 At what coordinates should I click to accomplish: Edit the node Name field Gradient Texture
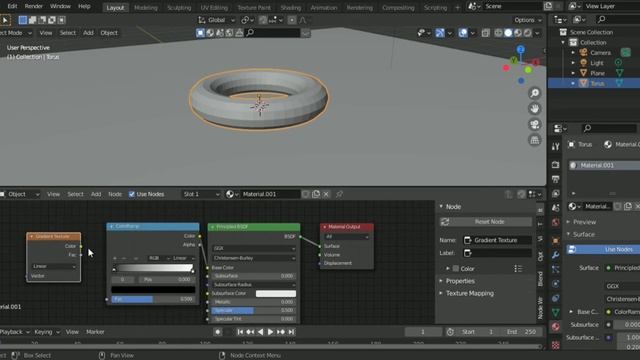497,240
